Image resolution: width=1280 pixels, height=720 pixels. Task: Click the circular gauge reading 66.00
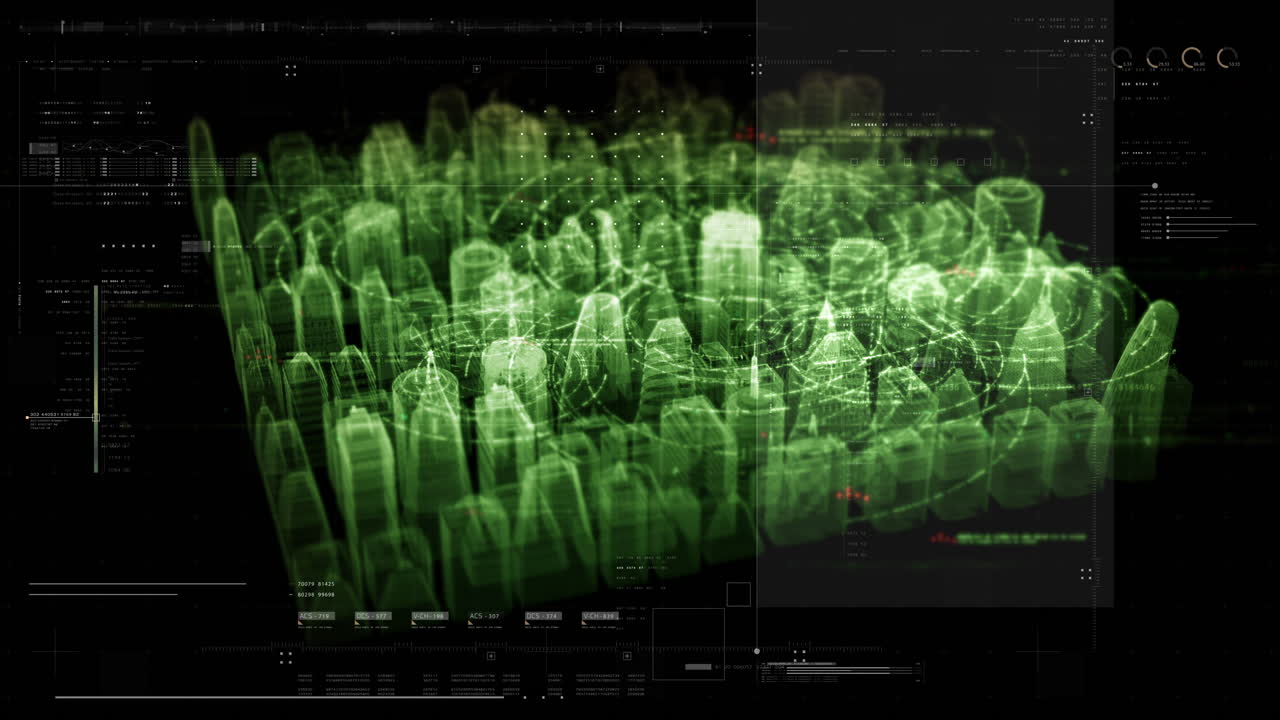coord(1192,58)
